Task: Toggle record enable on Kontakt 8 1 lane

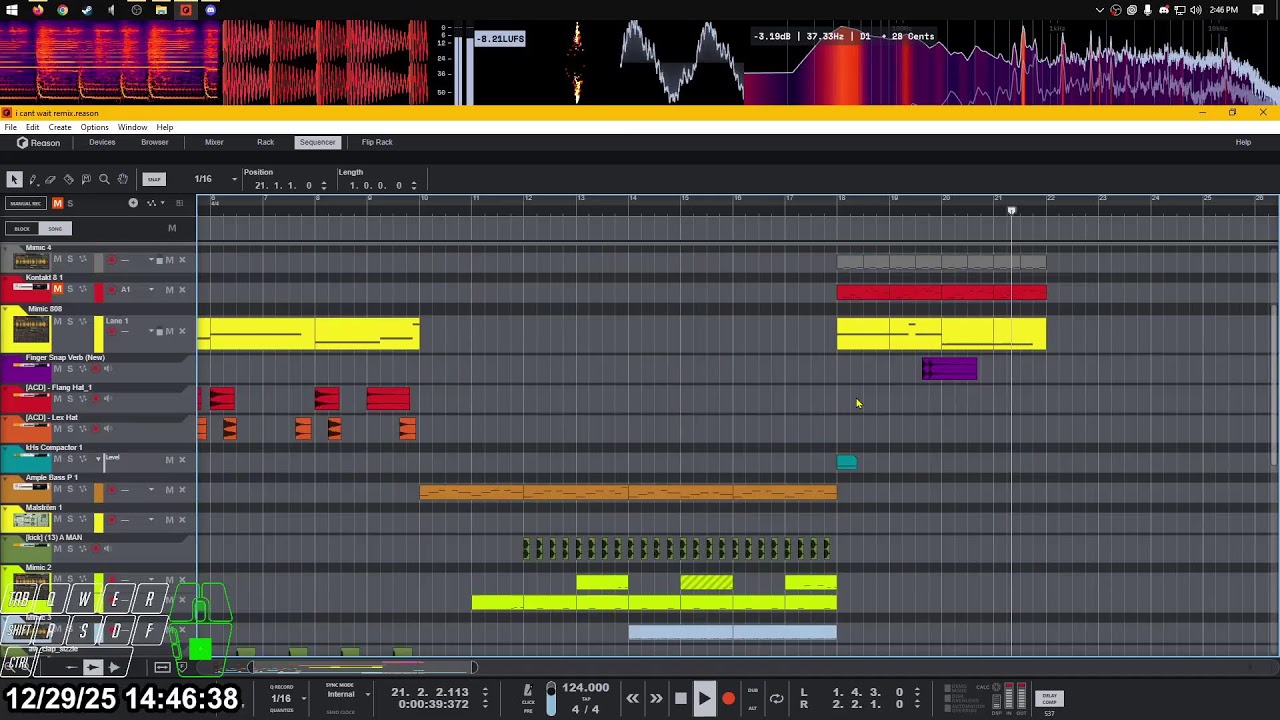Action: 111,289
